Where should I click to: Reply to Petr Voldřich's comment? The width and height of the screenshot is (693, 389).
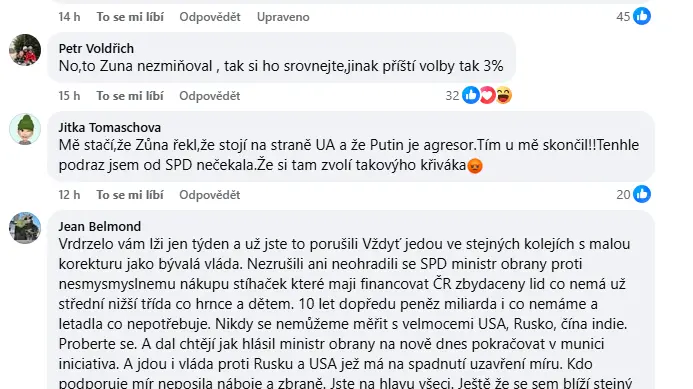pos(209,95)
